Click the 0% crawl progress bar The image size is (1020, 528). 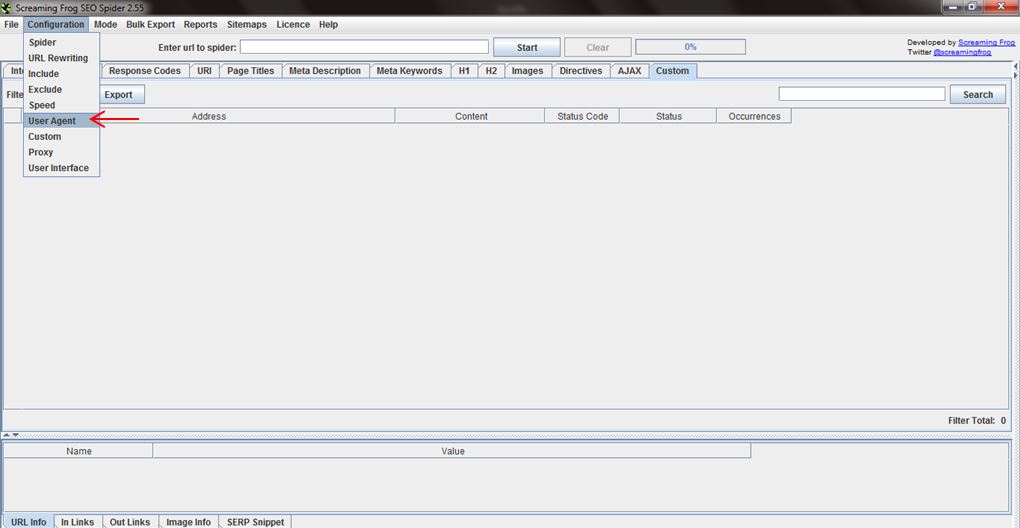coord(690,47)
